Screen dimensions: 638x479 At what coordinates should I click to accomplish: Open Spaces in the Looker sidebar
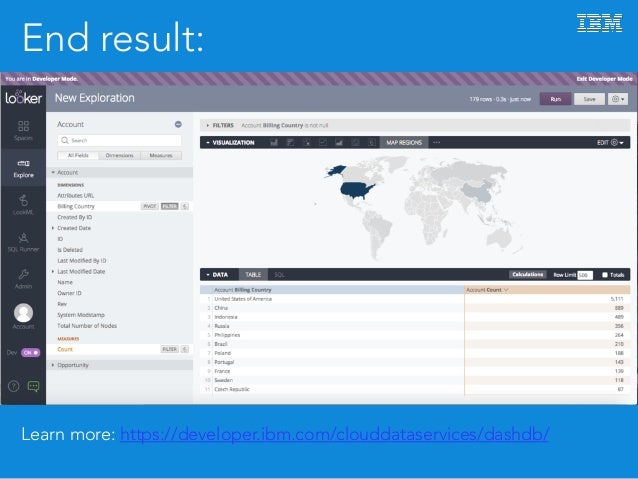pyautogui.click(x=23, y=131)
